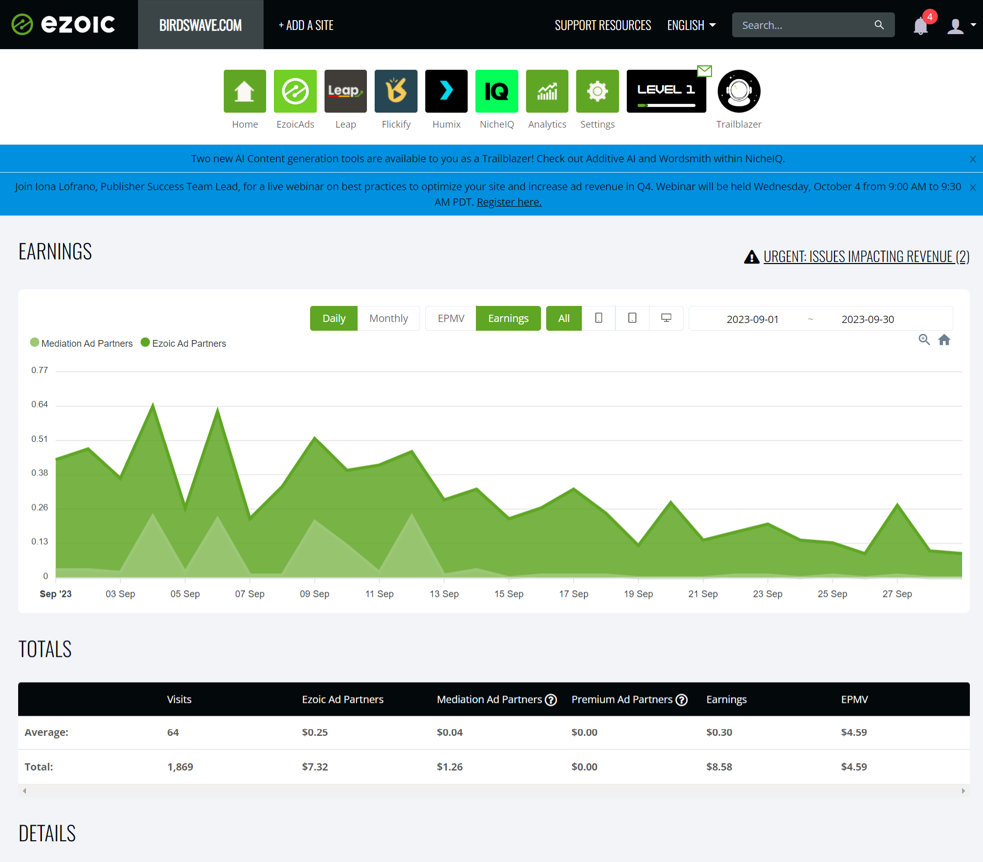Dismiss the AI Content tools banner
The width and height of the screenshot is (983, 862).
click(972, 159)
